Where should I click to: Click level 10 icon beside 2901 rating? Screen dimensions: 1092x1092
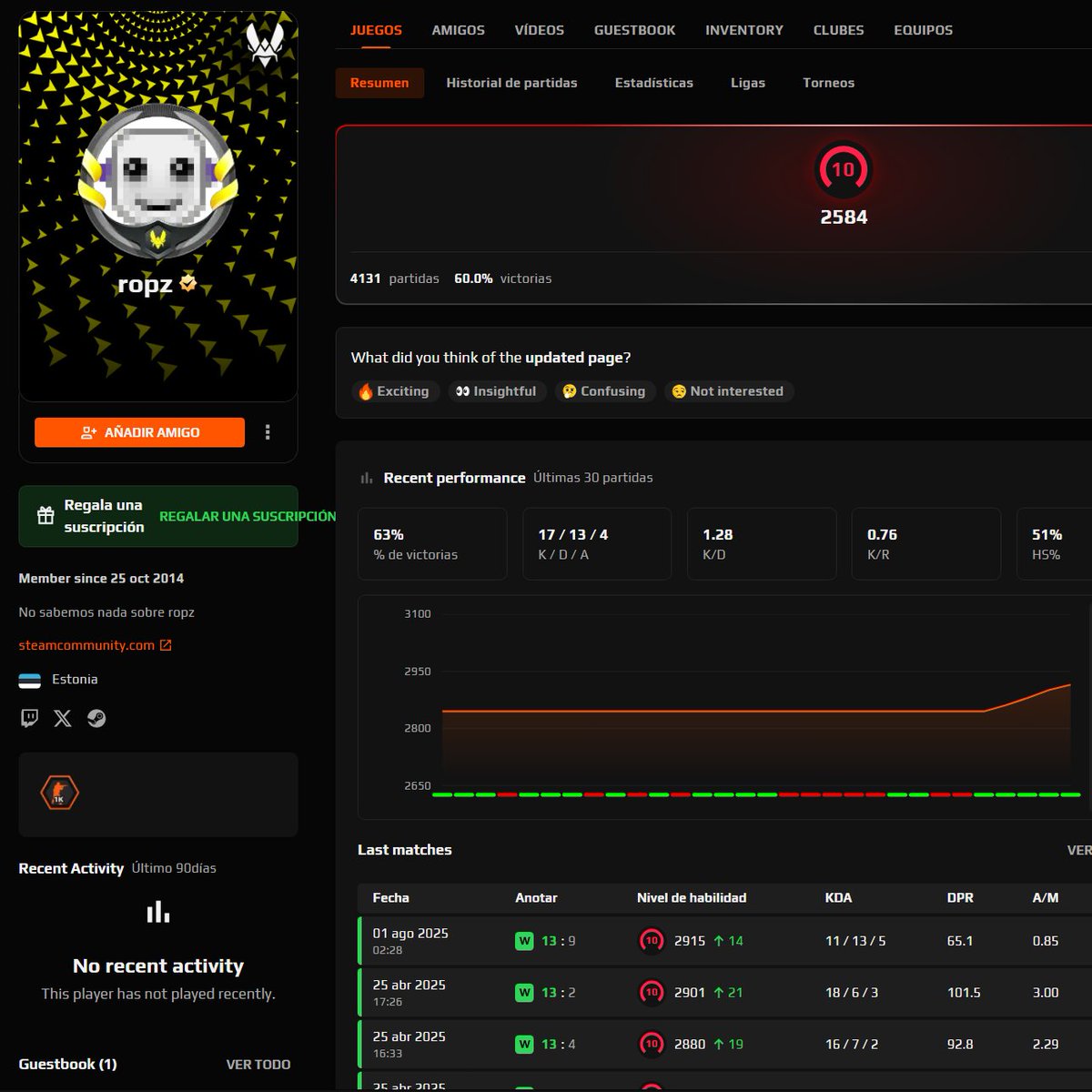652,993
